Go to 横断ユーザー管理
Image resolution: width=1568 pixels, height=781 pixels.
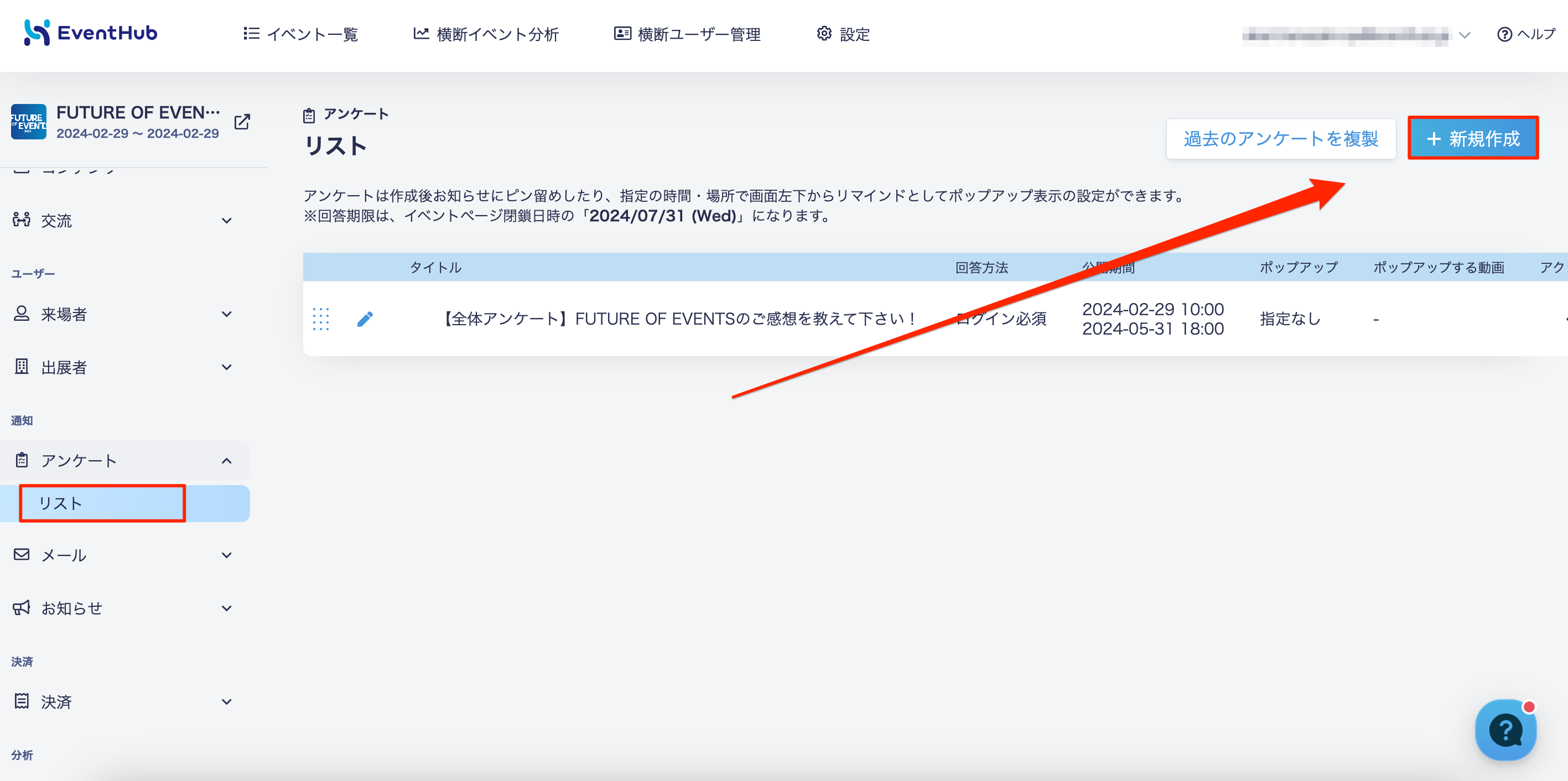click(687, 34)
